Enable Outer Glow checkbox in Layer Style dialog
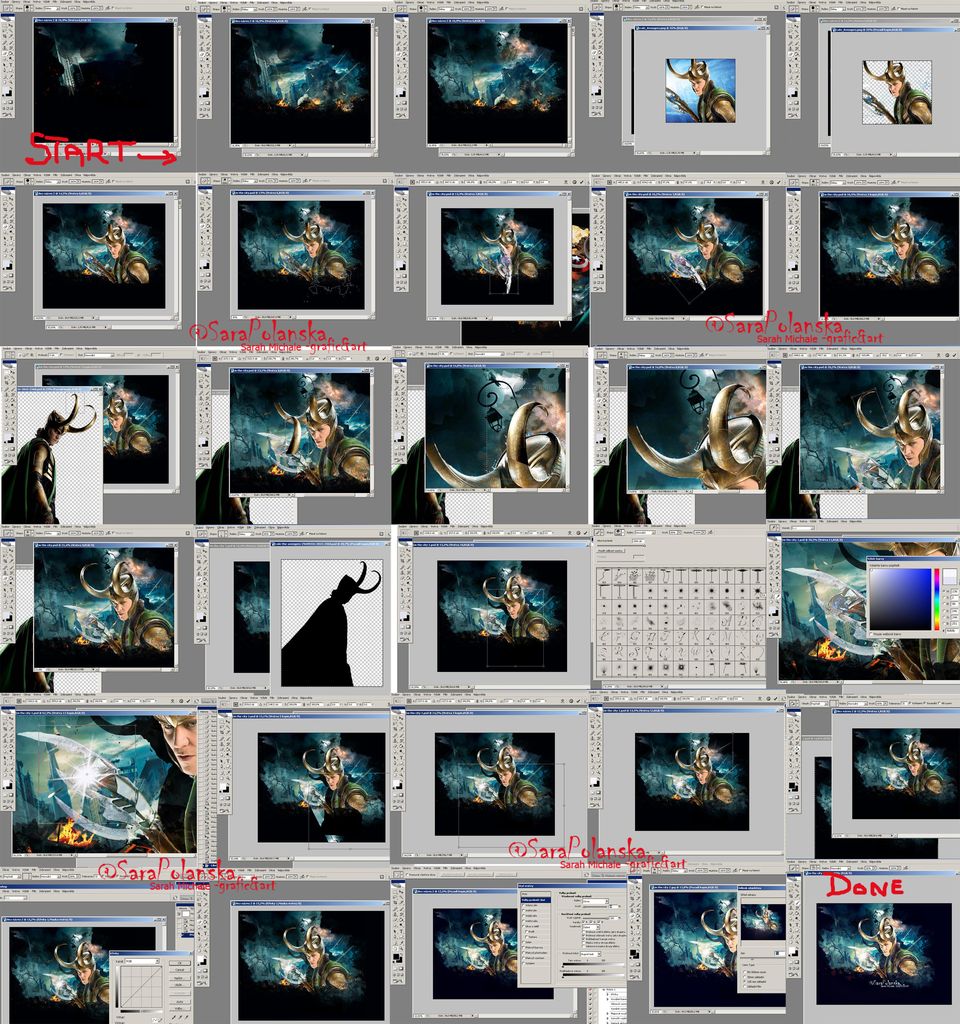 524,916
